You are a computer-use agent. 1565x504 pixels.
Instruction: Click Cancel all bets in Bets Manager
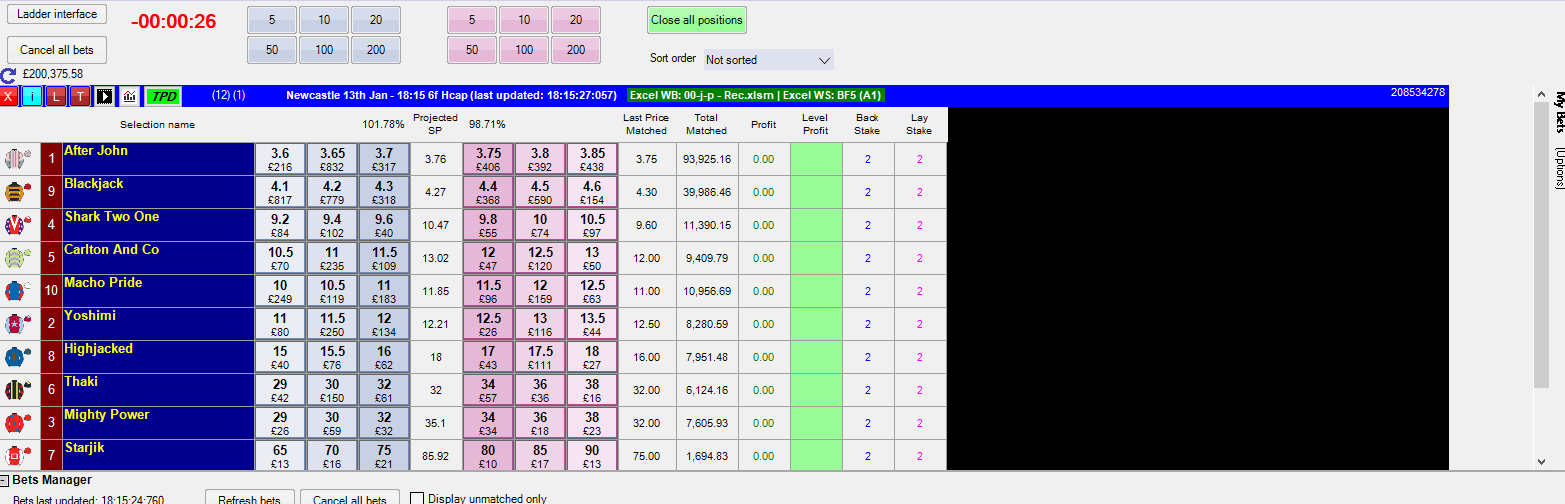[x=350, y=499]
